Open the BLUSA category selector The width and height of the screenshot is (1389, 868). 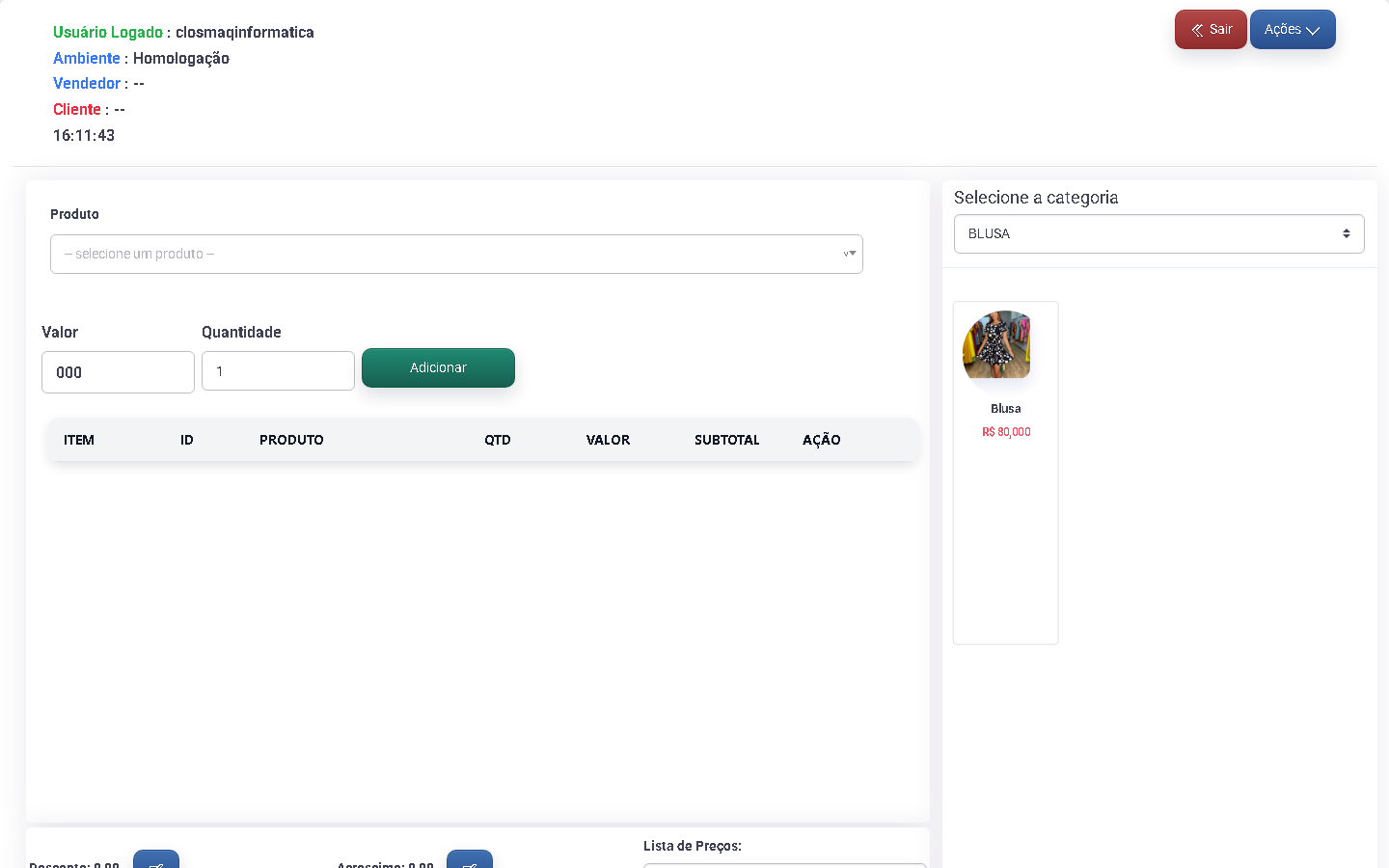pyautogui.click(x=1158, y=234)
